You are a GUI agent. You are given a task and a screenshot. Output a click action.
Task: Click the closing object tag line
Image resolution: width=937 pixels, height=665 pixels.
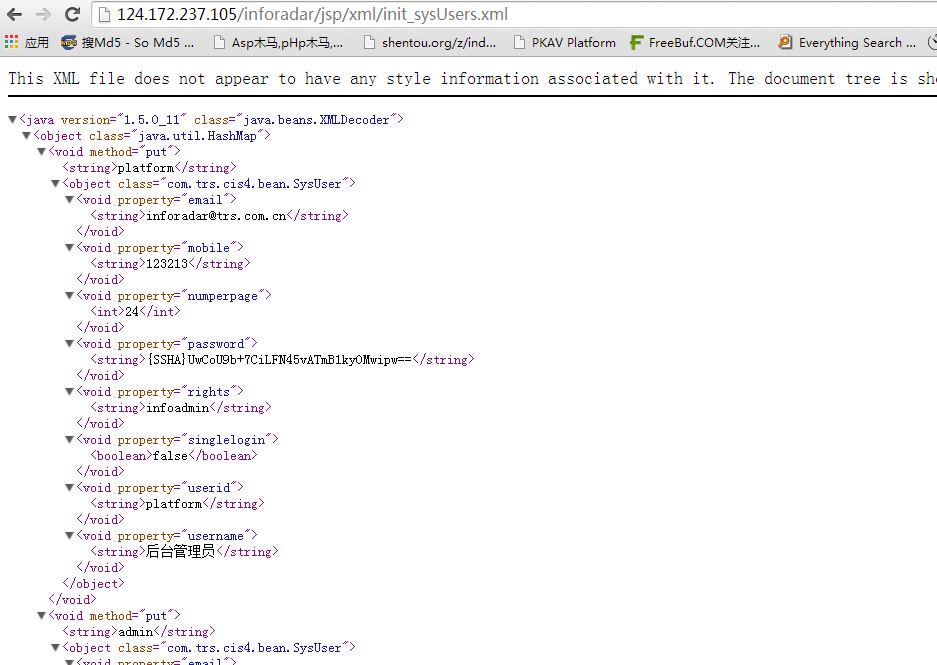93,583
